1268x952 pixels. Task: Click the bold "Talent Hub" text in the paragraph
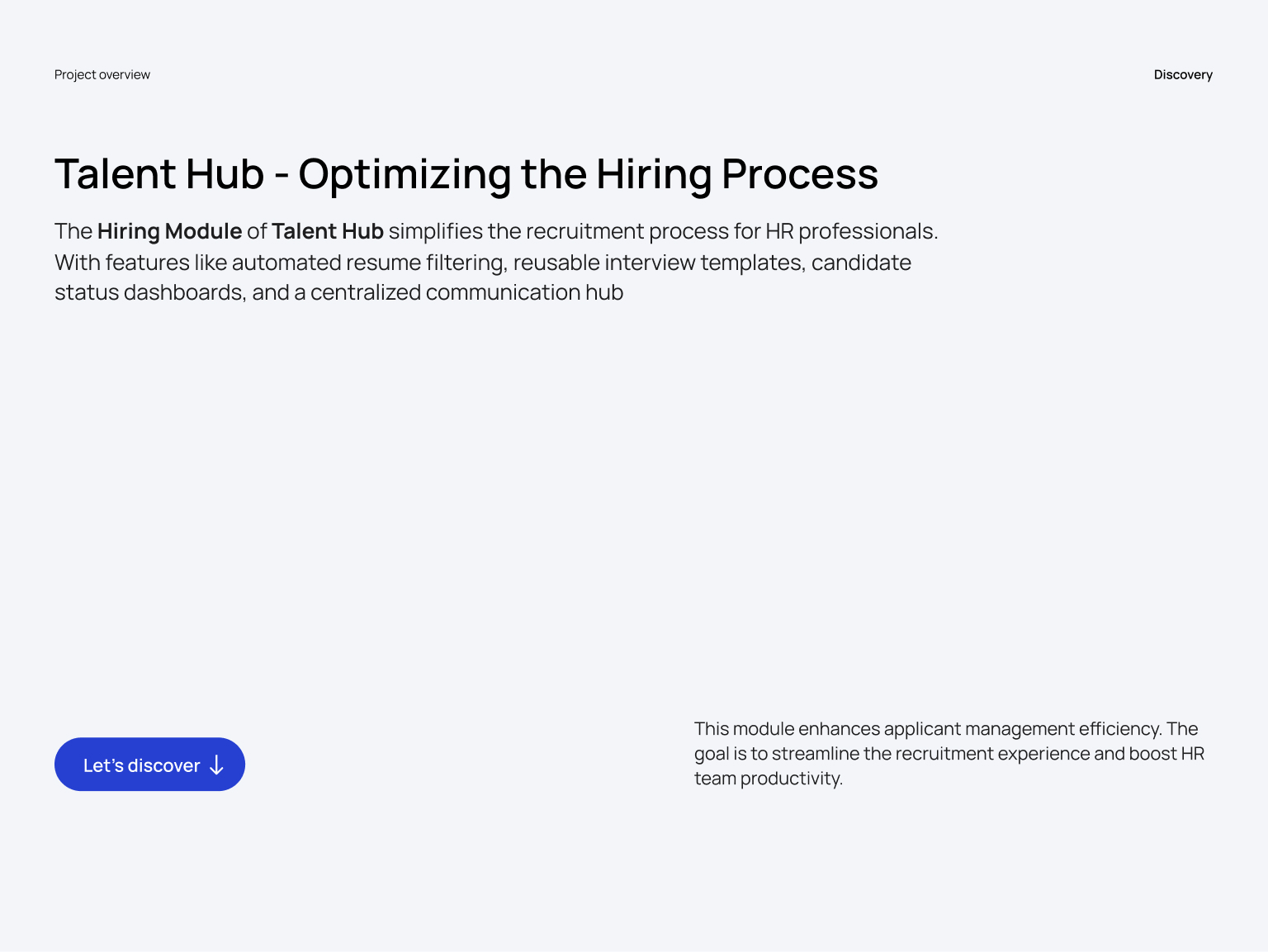327,231
